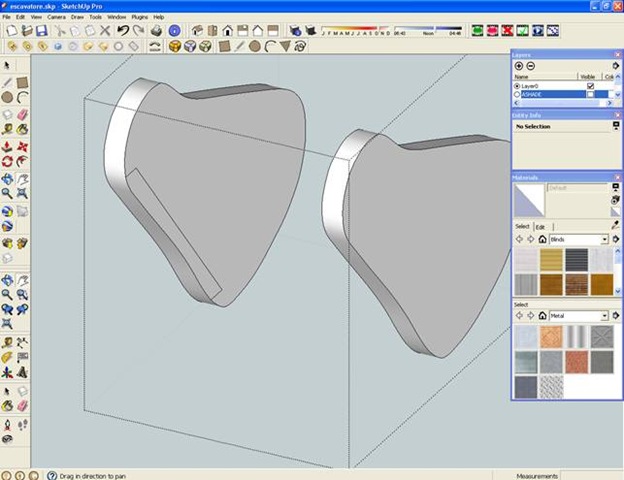Toggle Layer0 visible checkbox

pos(590,86)
